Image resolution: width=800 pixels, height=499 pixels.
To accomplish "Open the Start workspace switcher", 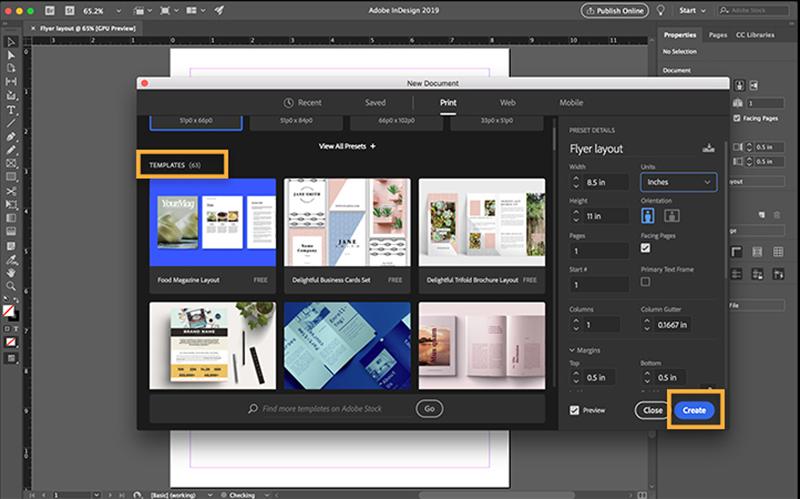I will tap(692, 10).
